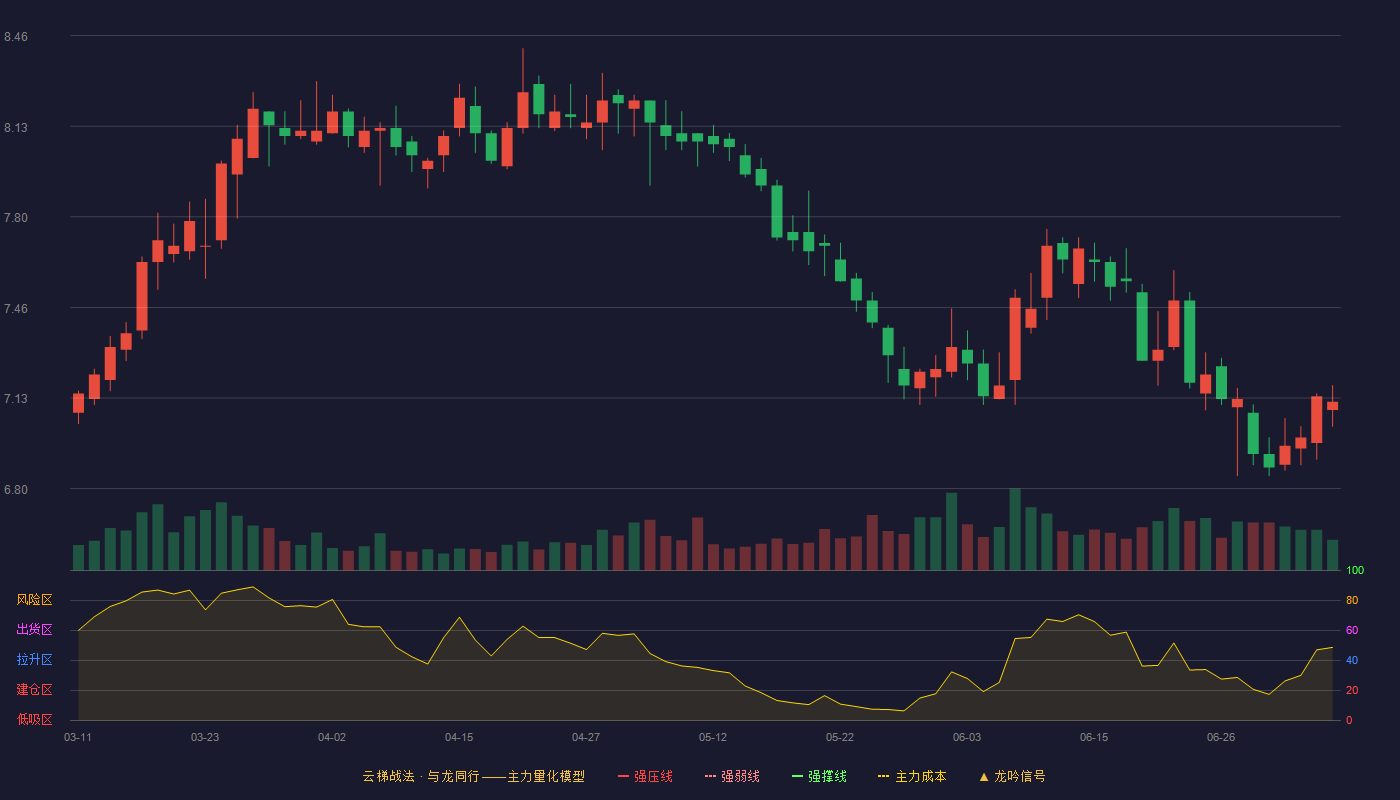Click the 04-27 date label

coord(586,737)
